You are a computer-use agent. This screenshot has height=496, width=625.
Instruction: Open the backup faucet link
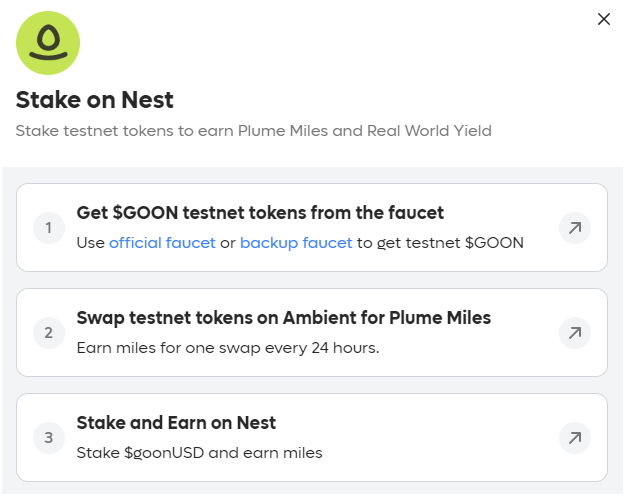296,242
